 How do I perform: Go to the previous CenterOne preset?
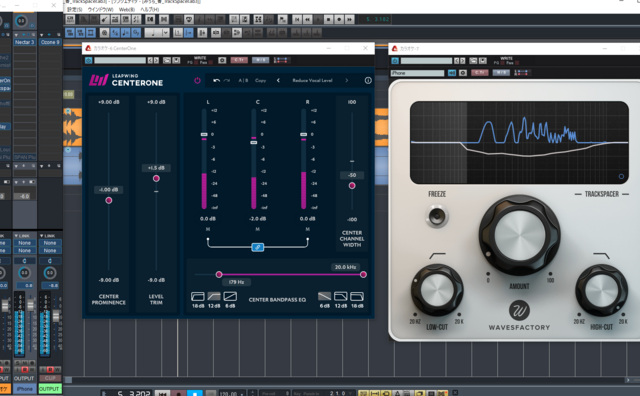[278, 80]
